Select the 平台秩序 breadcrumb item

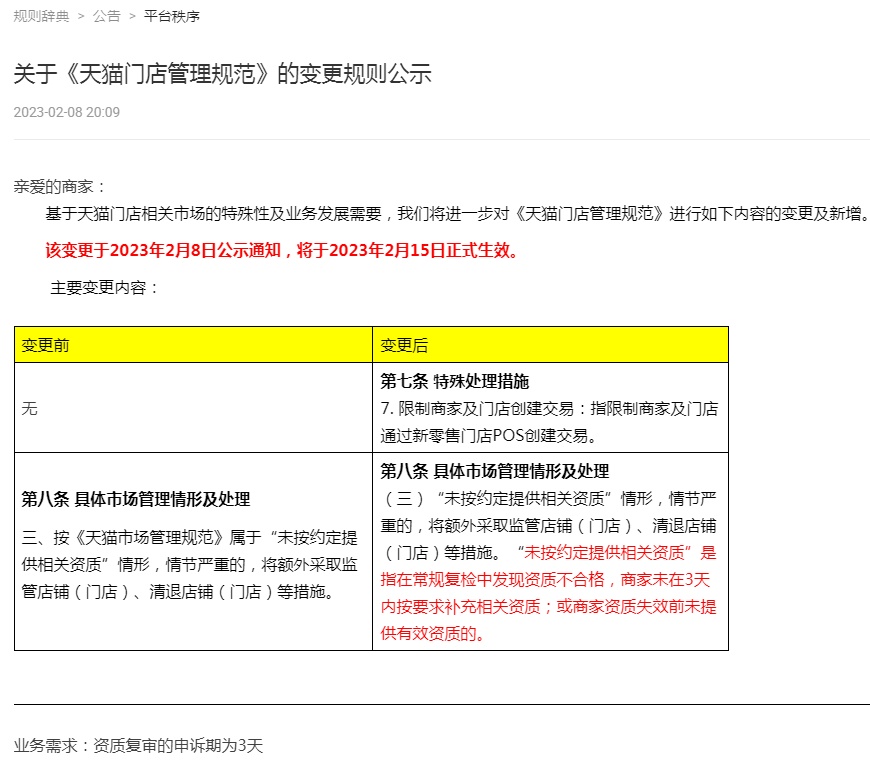click(171, 16)
